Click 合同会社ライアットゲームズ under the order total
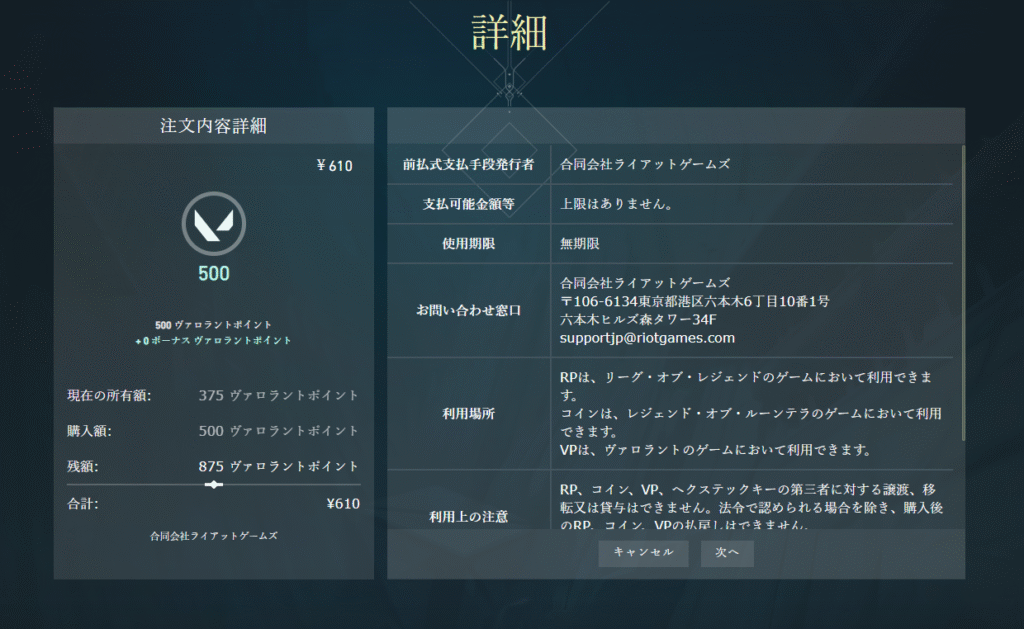Screen dimensions: 1024x629 pyautogui.click(x=214, y=536)
